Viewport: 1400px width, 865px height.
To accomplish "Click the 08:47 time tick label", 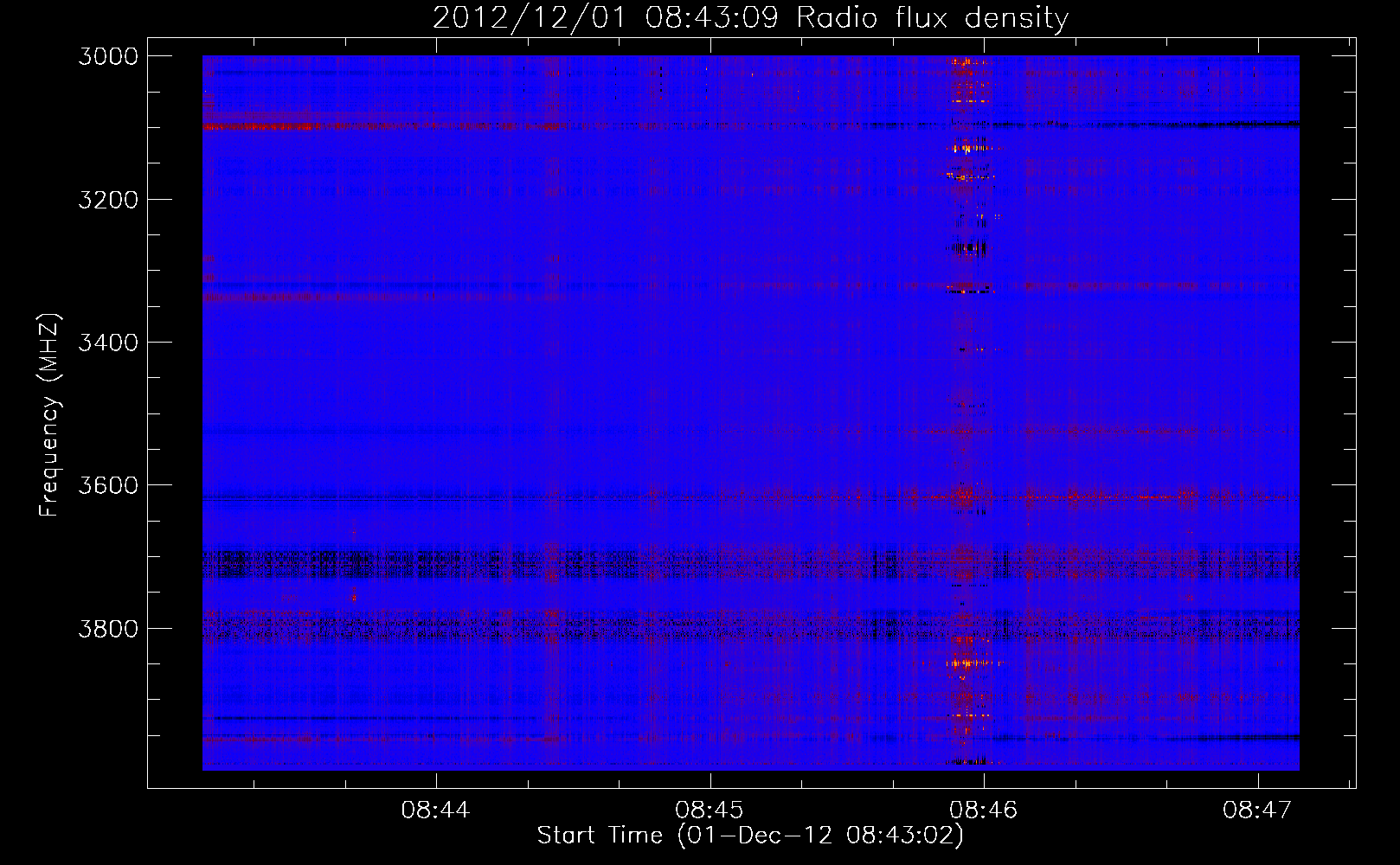I will [x=1257, y=810].
